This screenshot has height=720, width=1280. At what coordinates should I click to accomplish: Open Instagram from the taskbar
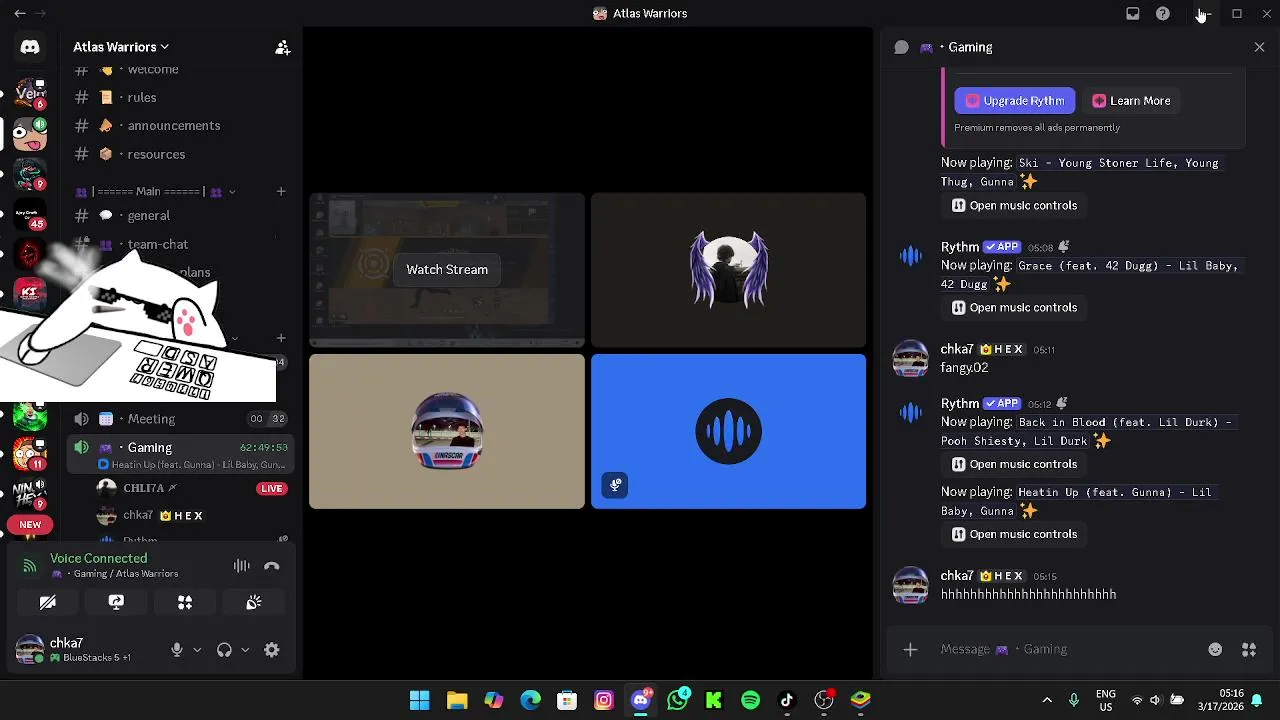[x=603, y=700]
